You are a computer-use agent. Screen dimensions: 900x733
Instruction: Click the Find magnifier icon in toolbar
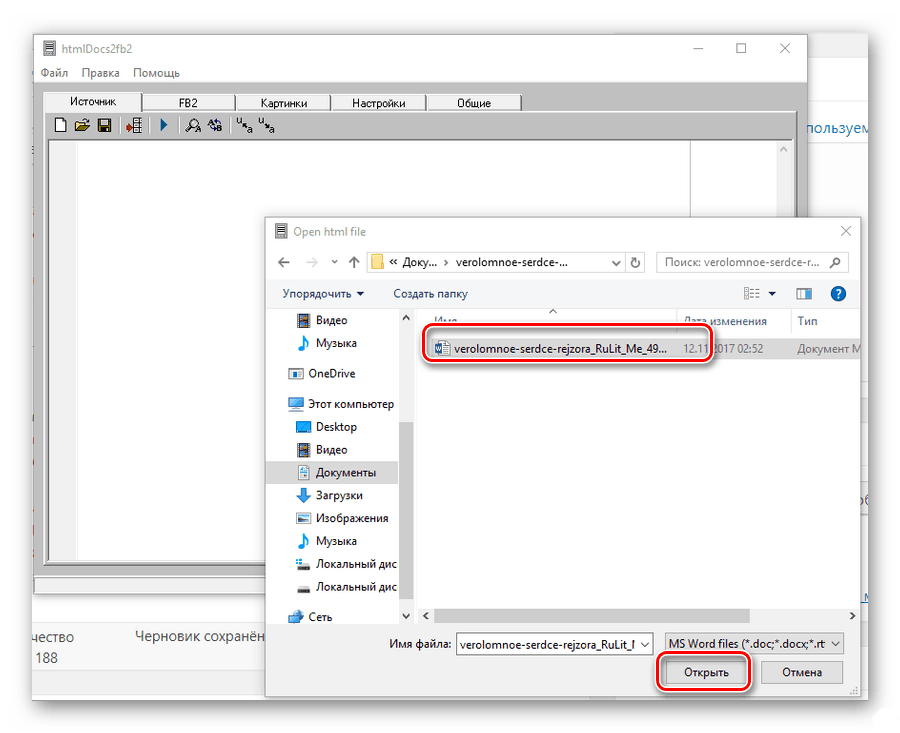[193, 125]
